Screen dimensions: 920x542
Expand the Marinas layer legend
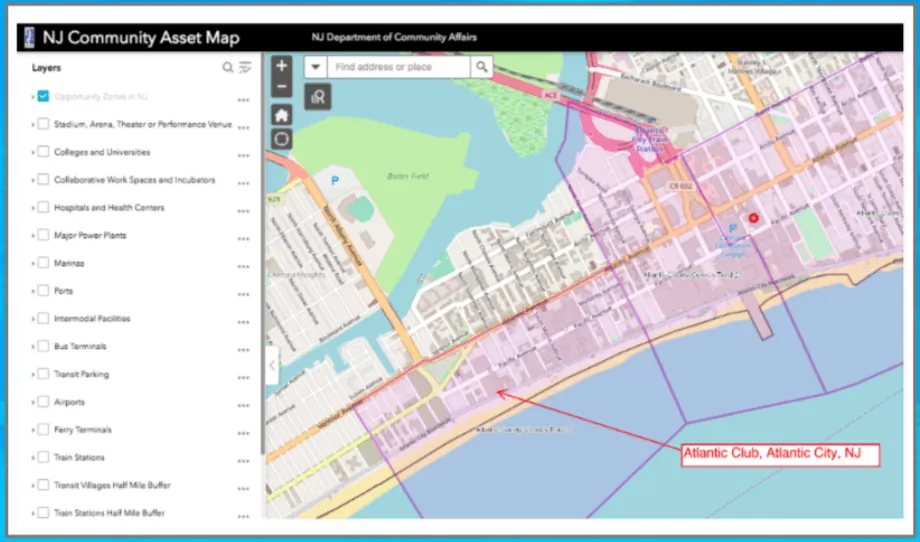coord(32,263)
